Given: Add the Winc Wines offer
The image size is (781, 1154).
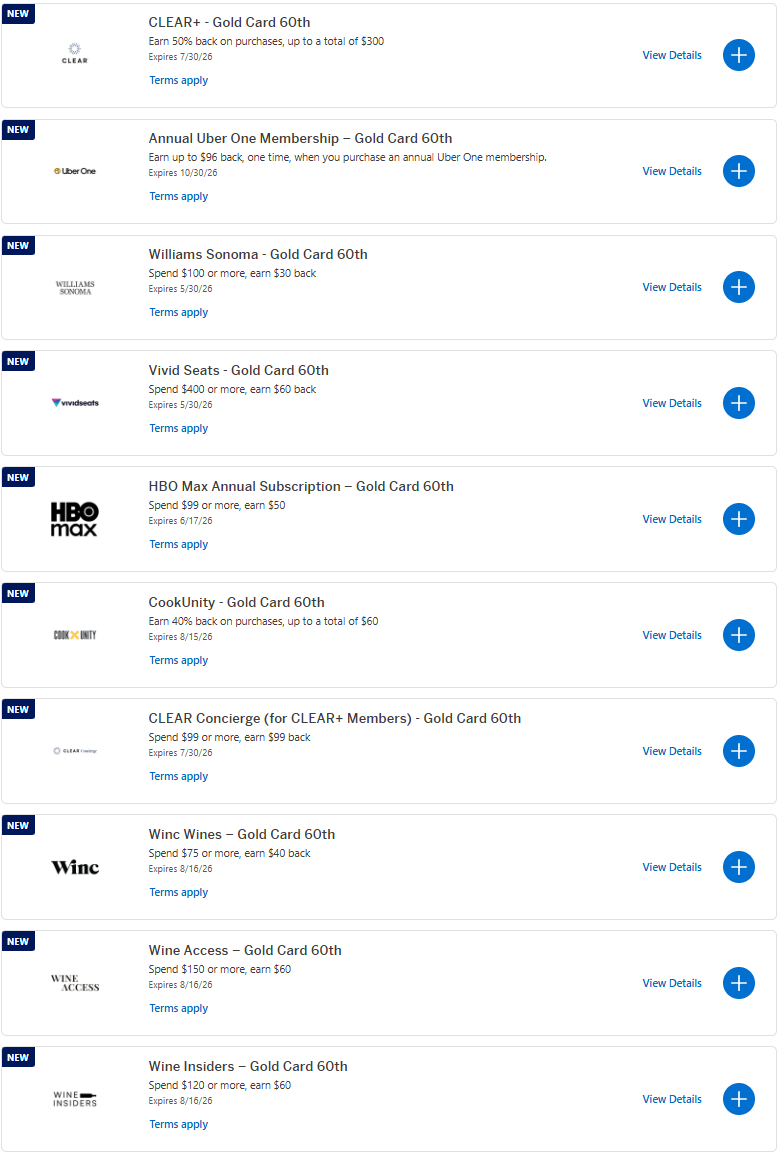Looking at the screenshot, I should pos(738,867).
